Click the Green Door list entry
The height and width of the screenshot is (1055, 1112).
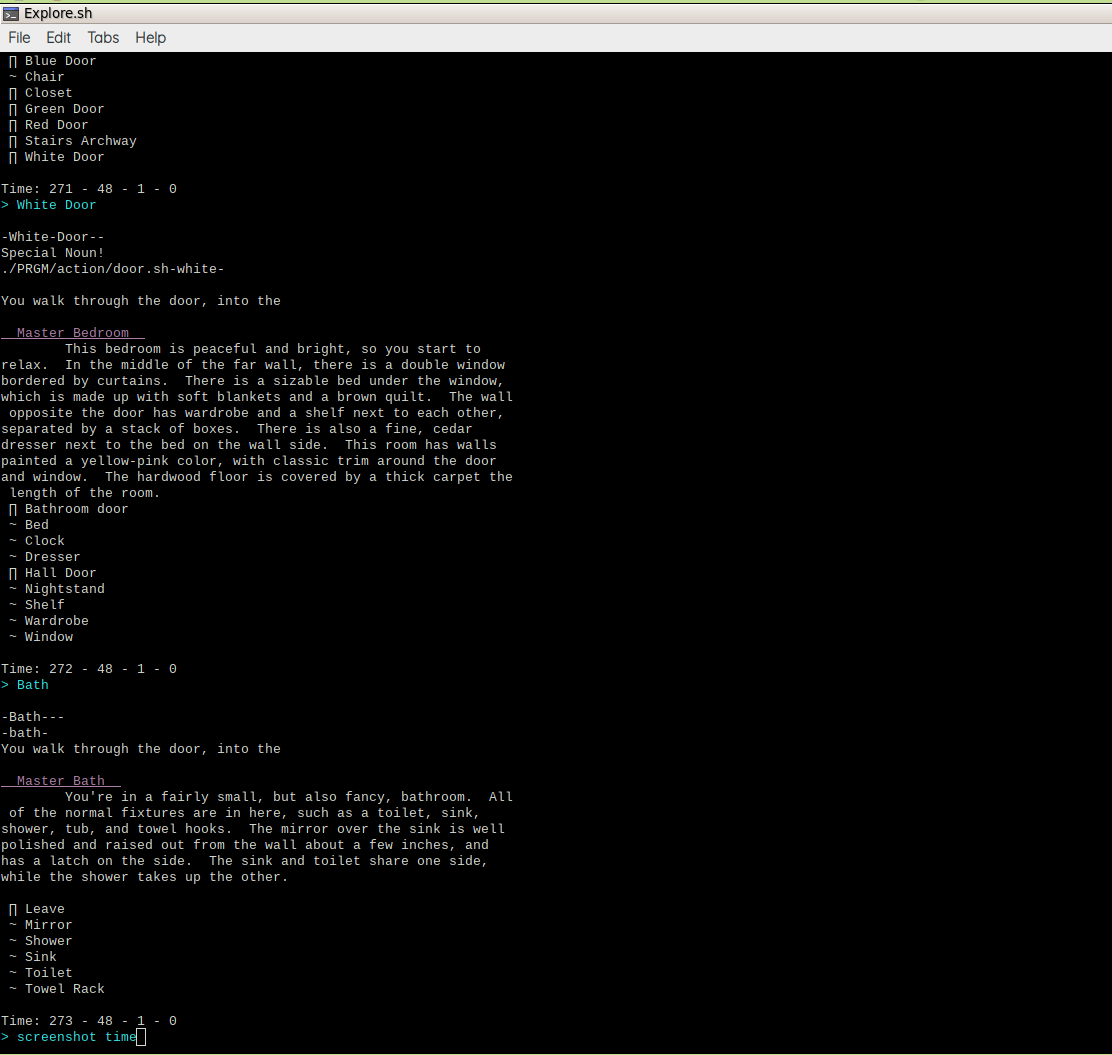(x=64, y=109)
